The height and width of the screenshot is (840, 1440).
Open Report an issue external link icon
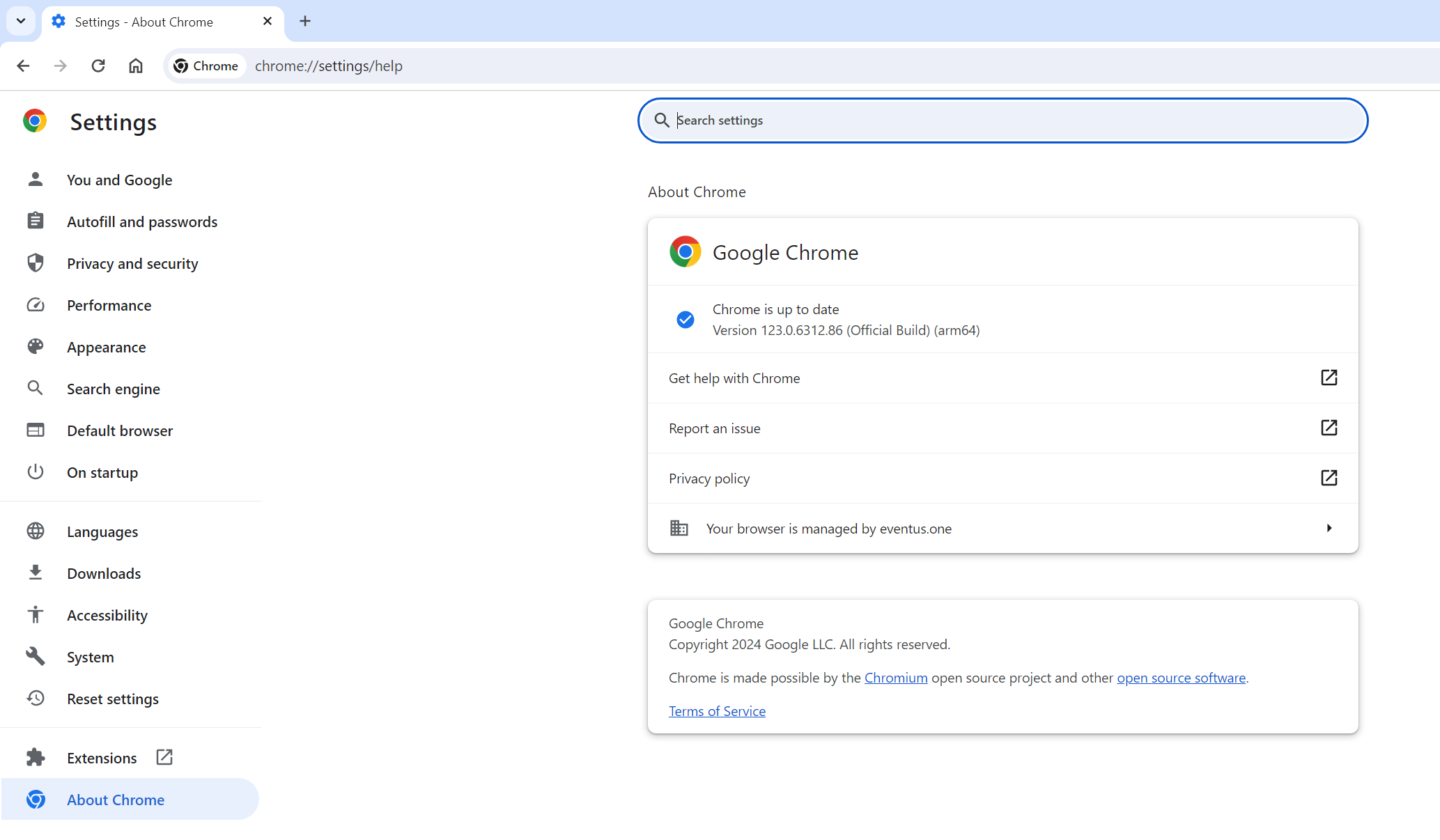(1329, 428)
